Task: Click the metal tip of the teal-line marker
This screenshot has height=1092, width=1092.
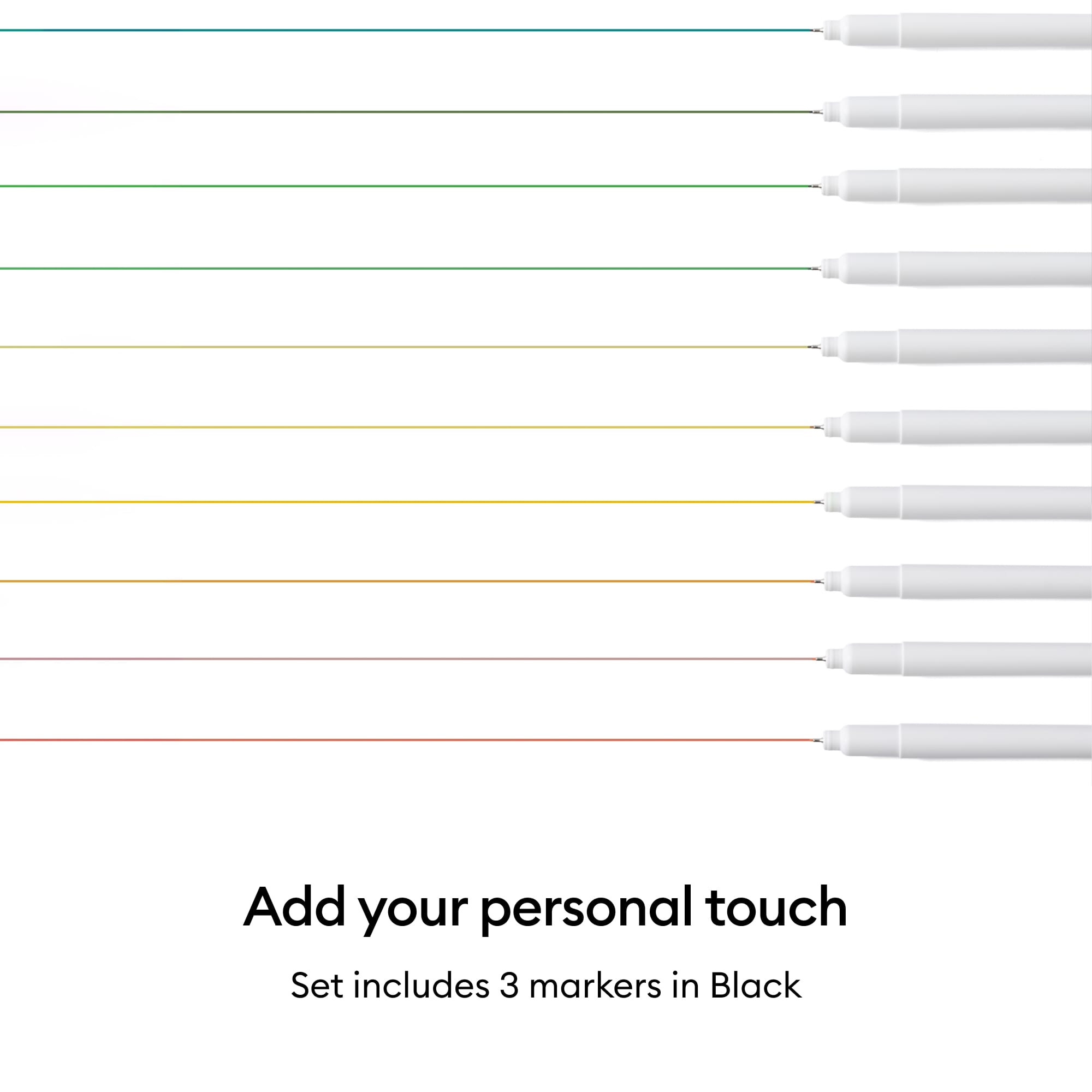Action: coord(817,30)
